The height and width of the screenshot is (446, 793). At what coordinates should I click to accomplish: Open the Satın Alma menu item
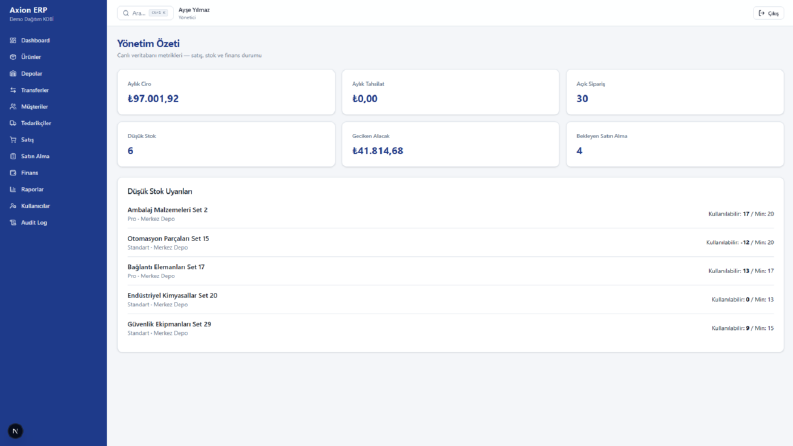pos(53,156)
